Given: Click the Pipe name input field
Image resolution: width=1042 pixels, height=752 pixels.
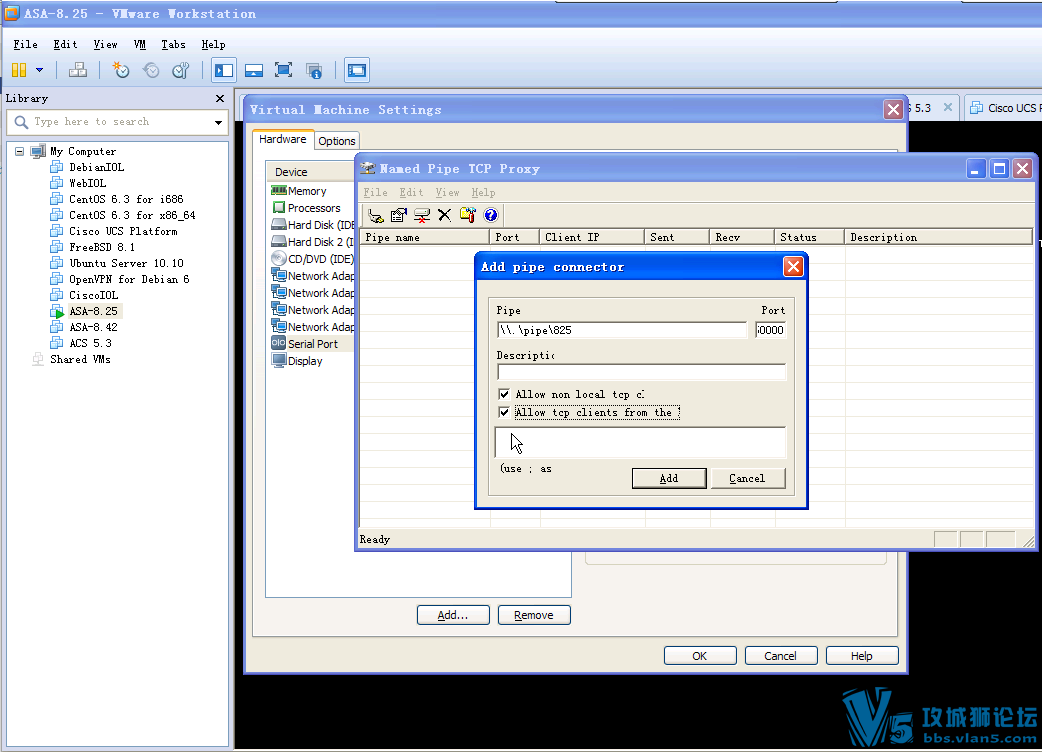Looking at the screenshot, I should coord(621,330).
